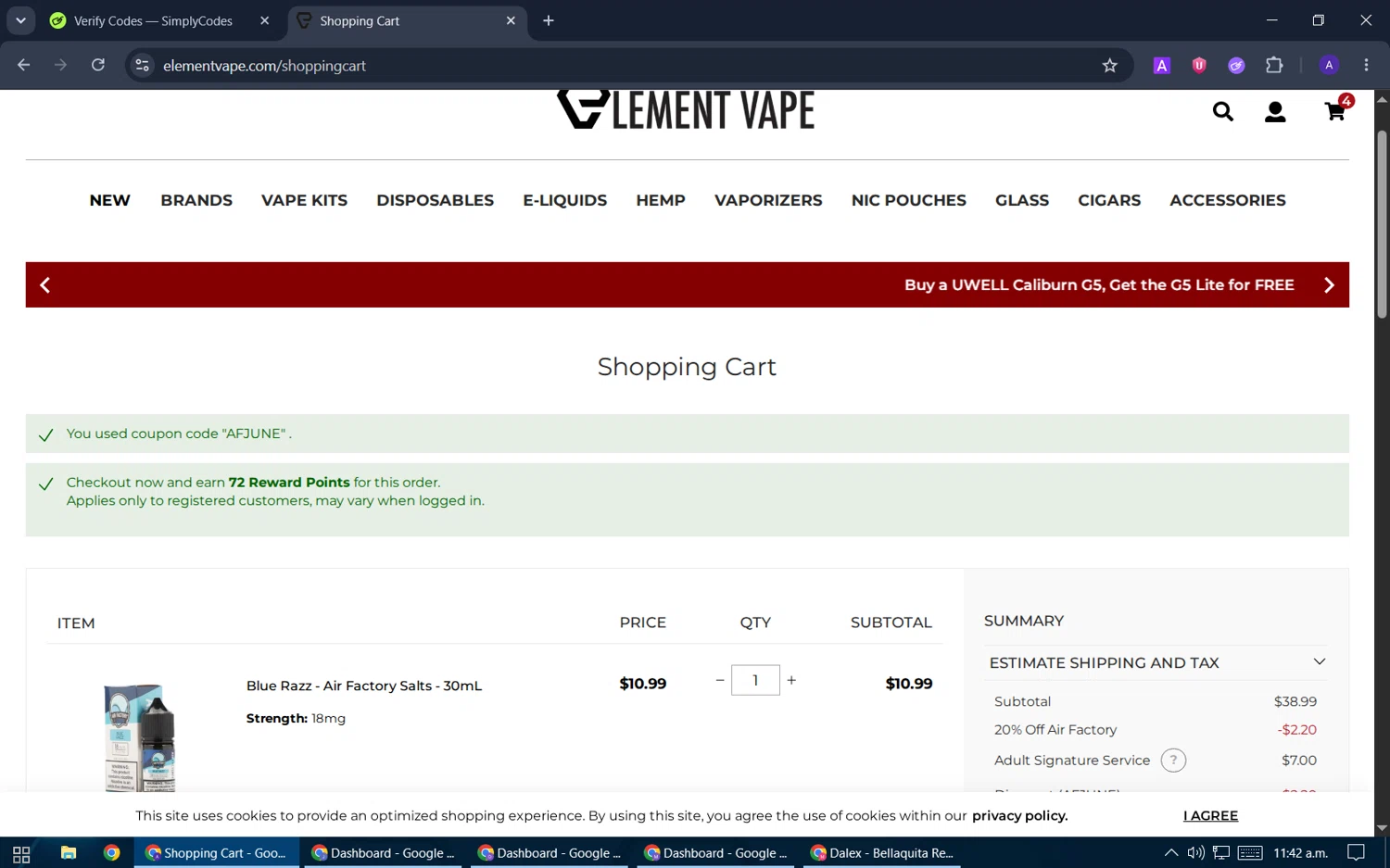Reload the current page
This screenshot has height=868, width=1390.
coord(97,65)
